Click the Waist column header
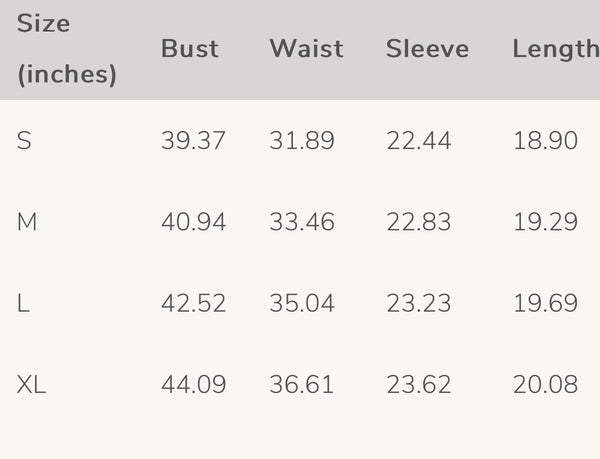The height and width of the screenshot is (459, 600). pos(305,49)
